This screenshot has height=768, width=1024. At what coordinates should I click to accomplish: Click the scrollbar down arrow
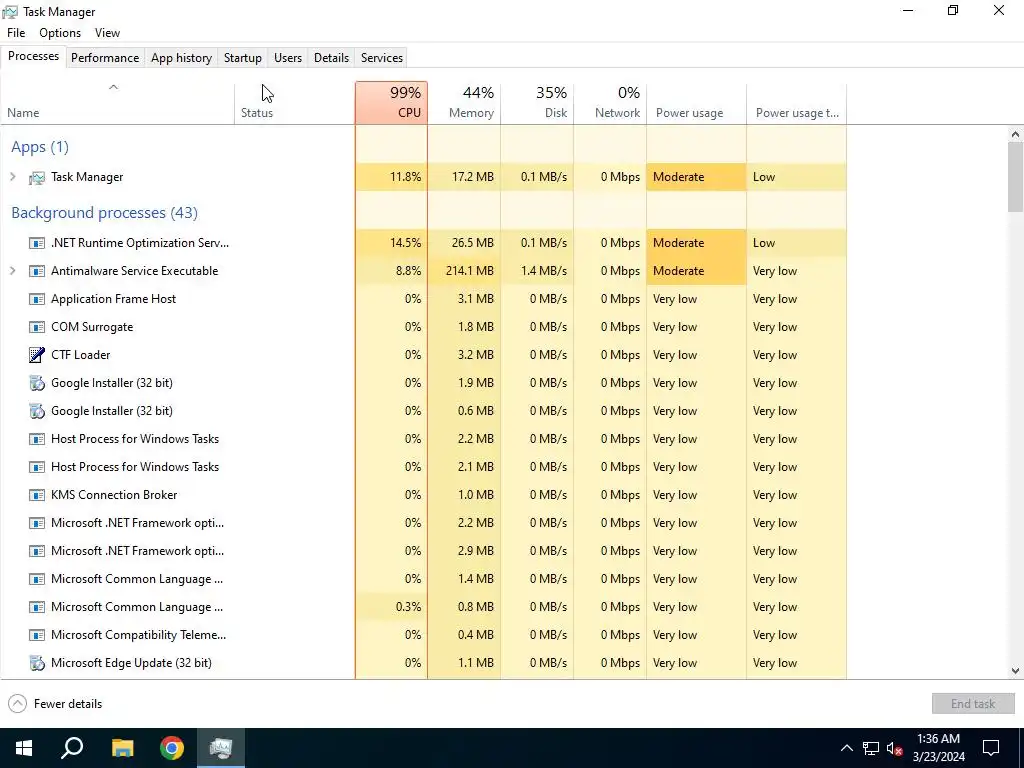[1015, 671]
